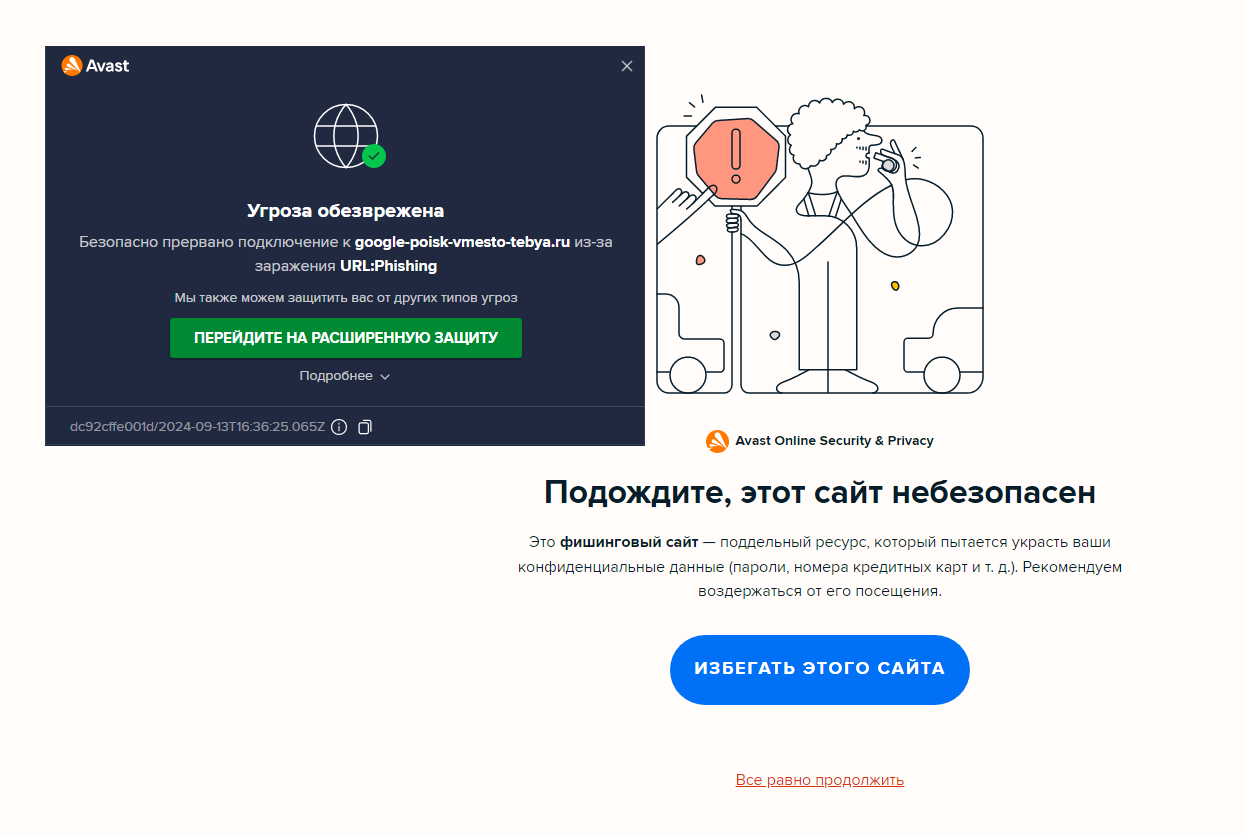Screen dimensions: 1243x835
Task: Copy the threat ID with the copy icon
Action: tap(365, 427)
